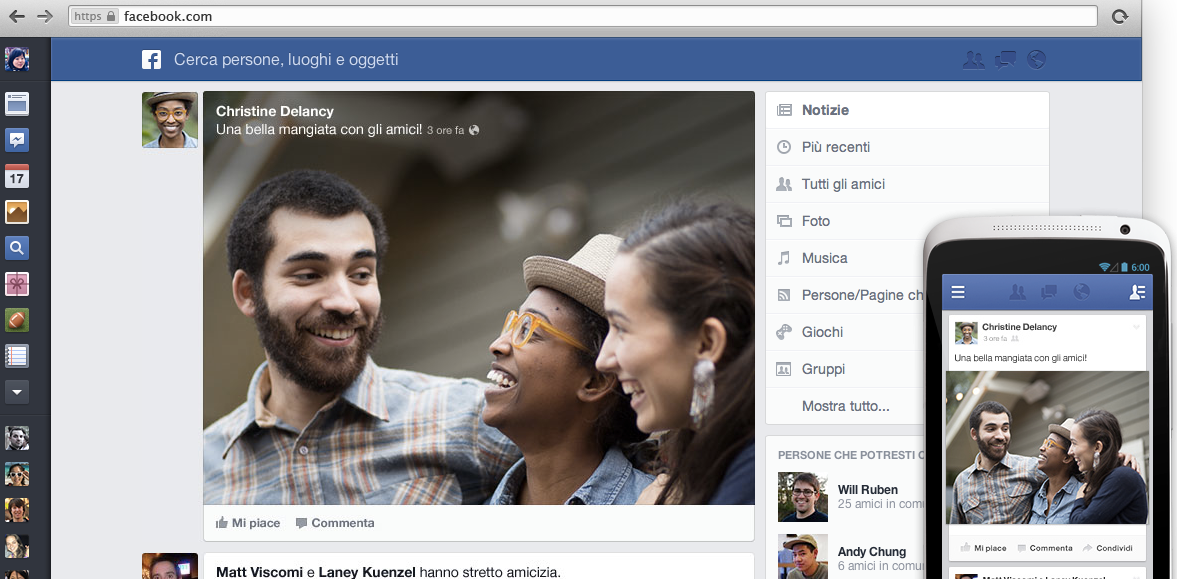Screen dimensions: 1177x579
Task: Tap Christine Delancy's name on the phone post
Action: coord(1019,327)
